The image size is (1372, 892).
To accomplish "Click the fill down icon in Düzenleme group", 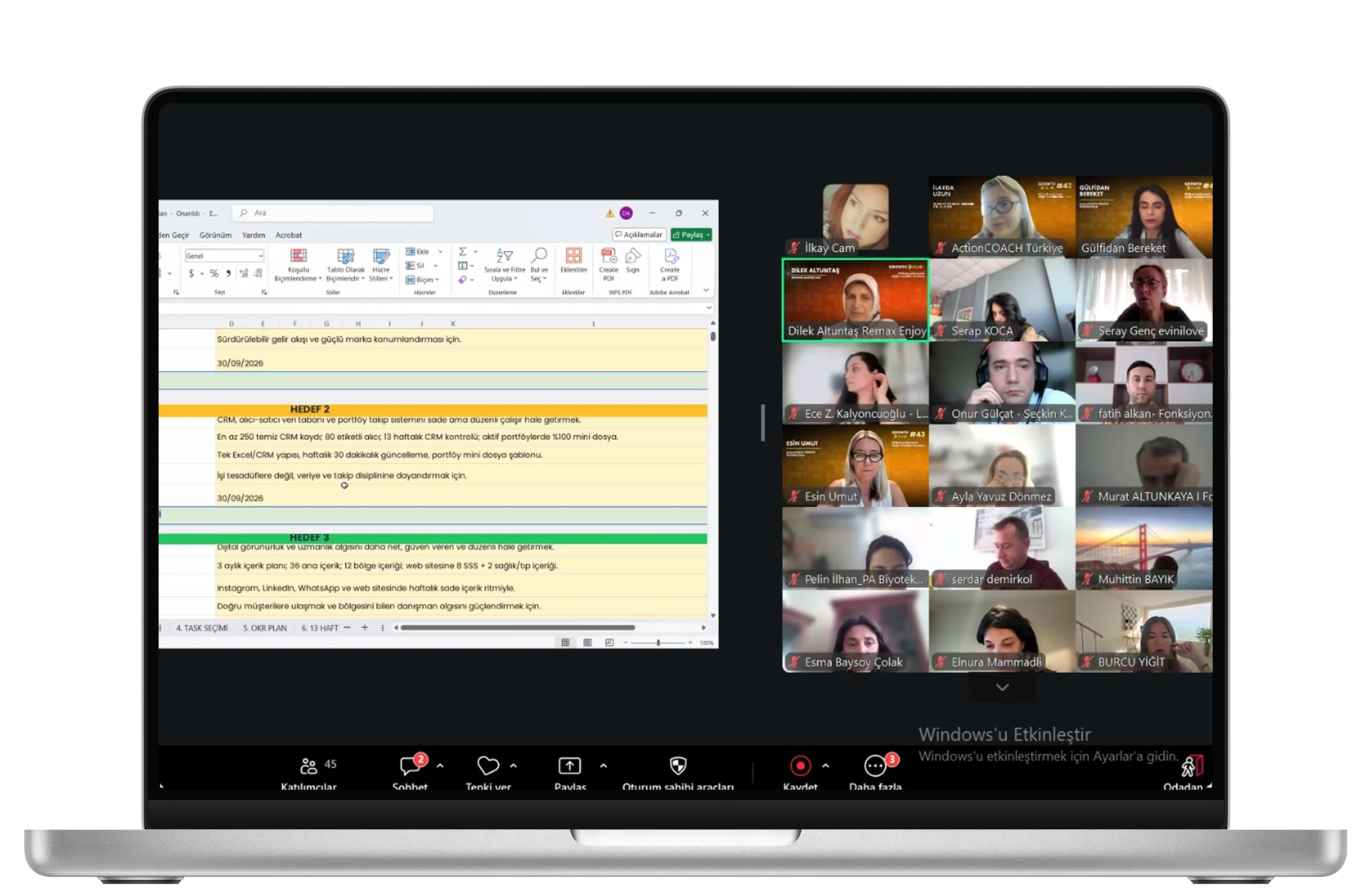I will tap(463, 266).
